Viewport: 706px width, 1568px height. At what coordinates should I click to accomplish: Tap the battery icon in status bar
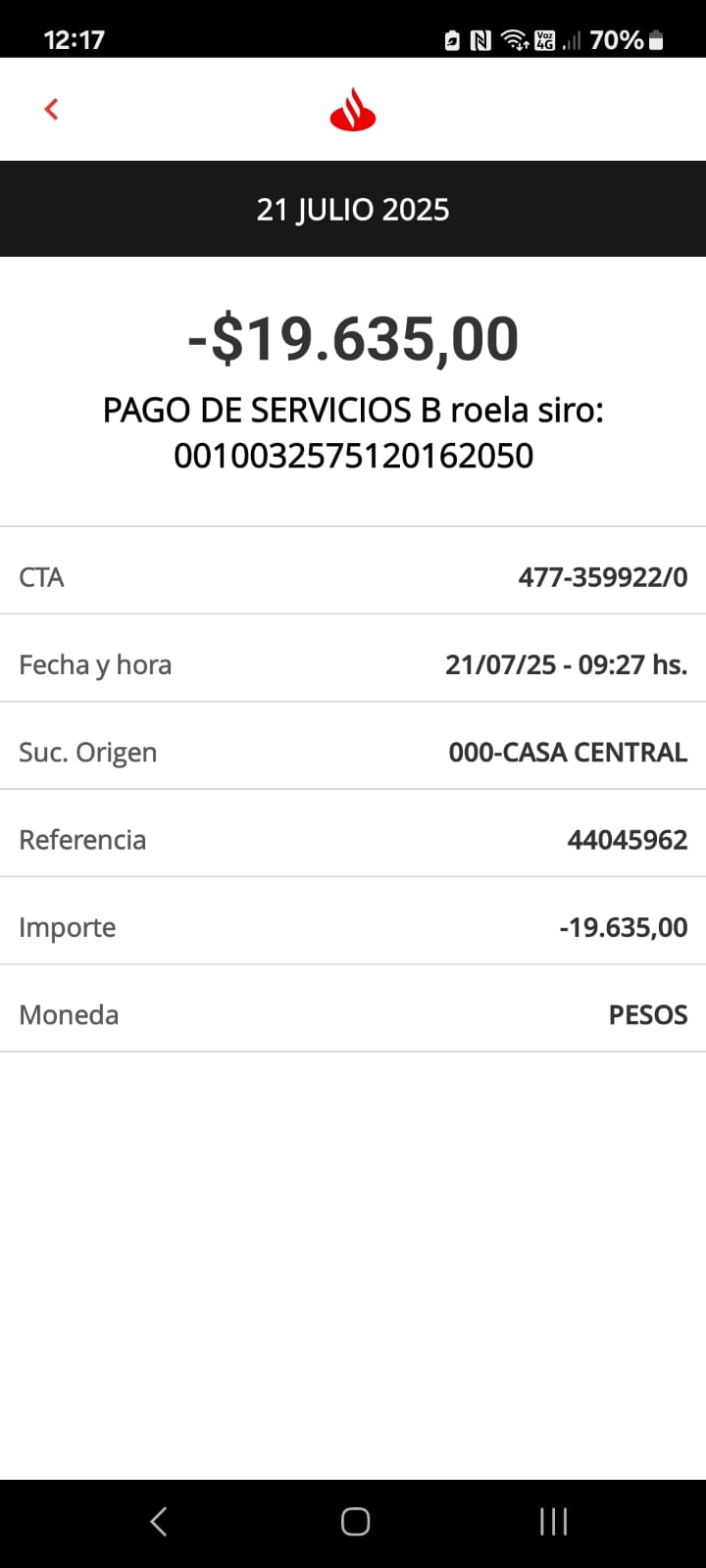coord(656,40)
